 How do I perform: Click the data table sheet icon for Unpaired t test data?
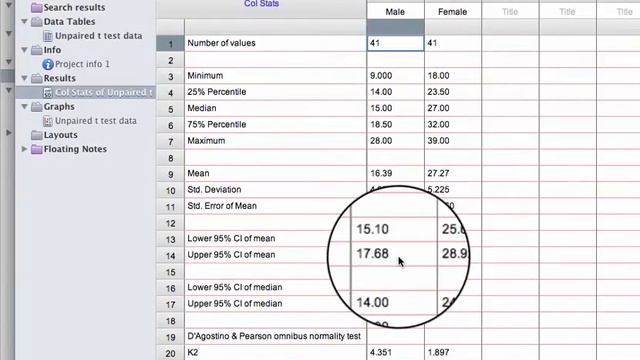[x=48, y=36]
